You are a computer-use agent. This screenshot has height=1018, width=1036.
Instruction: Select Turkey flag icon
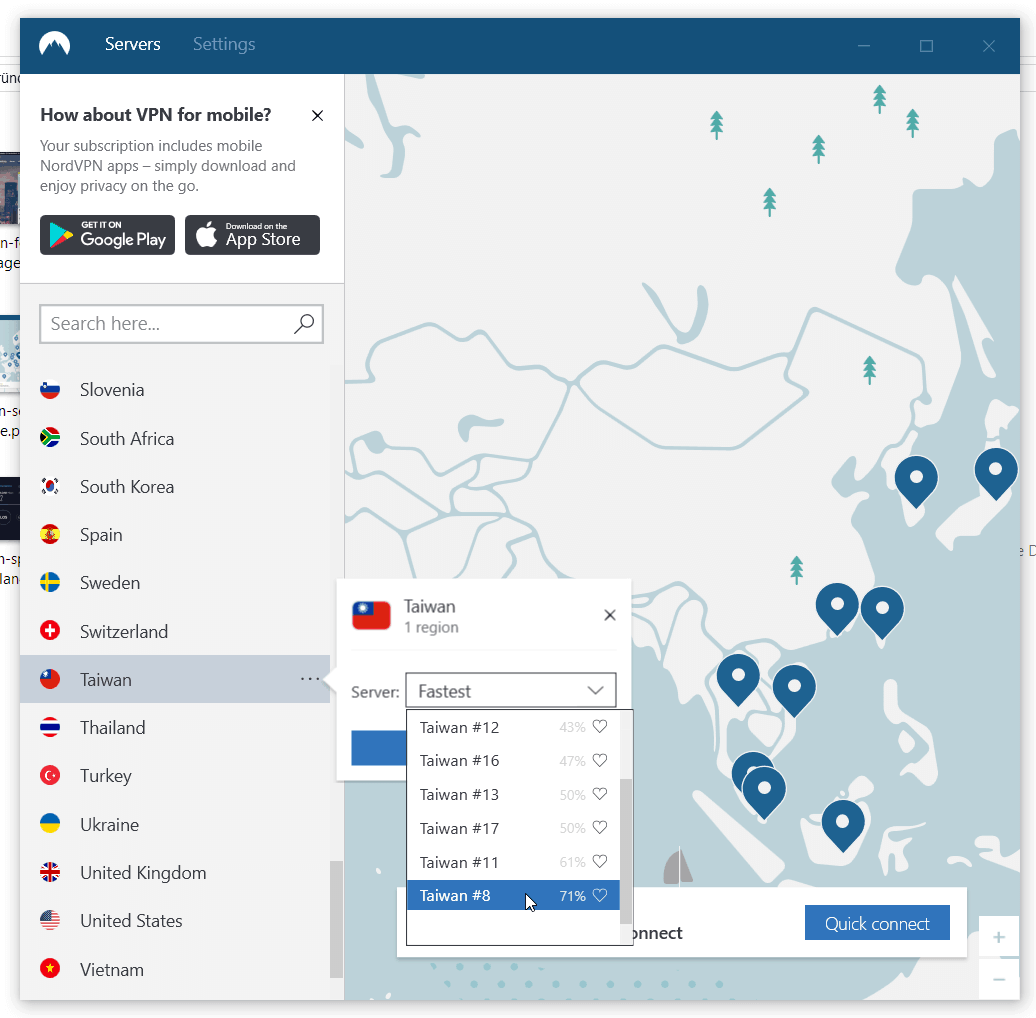click(50, 776)
